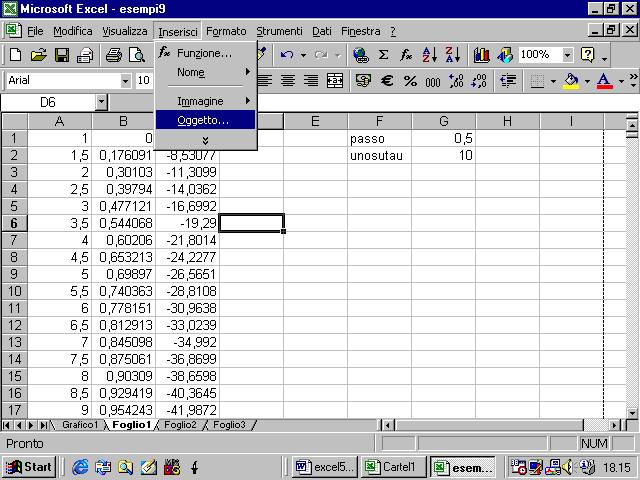Open the Undo history dropdown arrow
640x480 pixels.
[x=303, y=55]
